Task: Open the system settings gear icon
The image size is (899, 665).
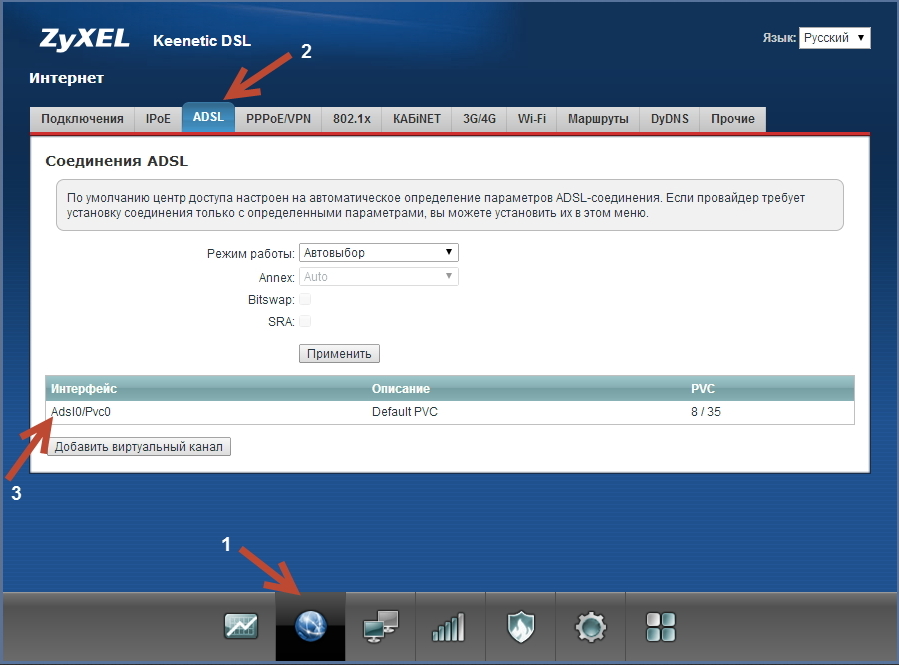Action: point(590,627)
